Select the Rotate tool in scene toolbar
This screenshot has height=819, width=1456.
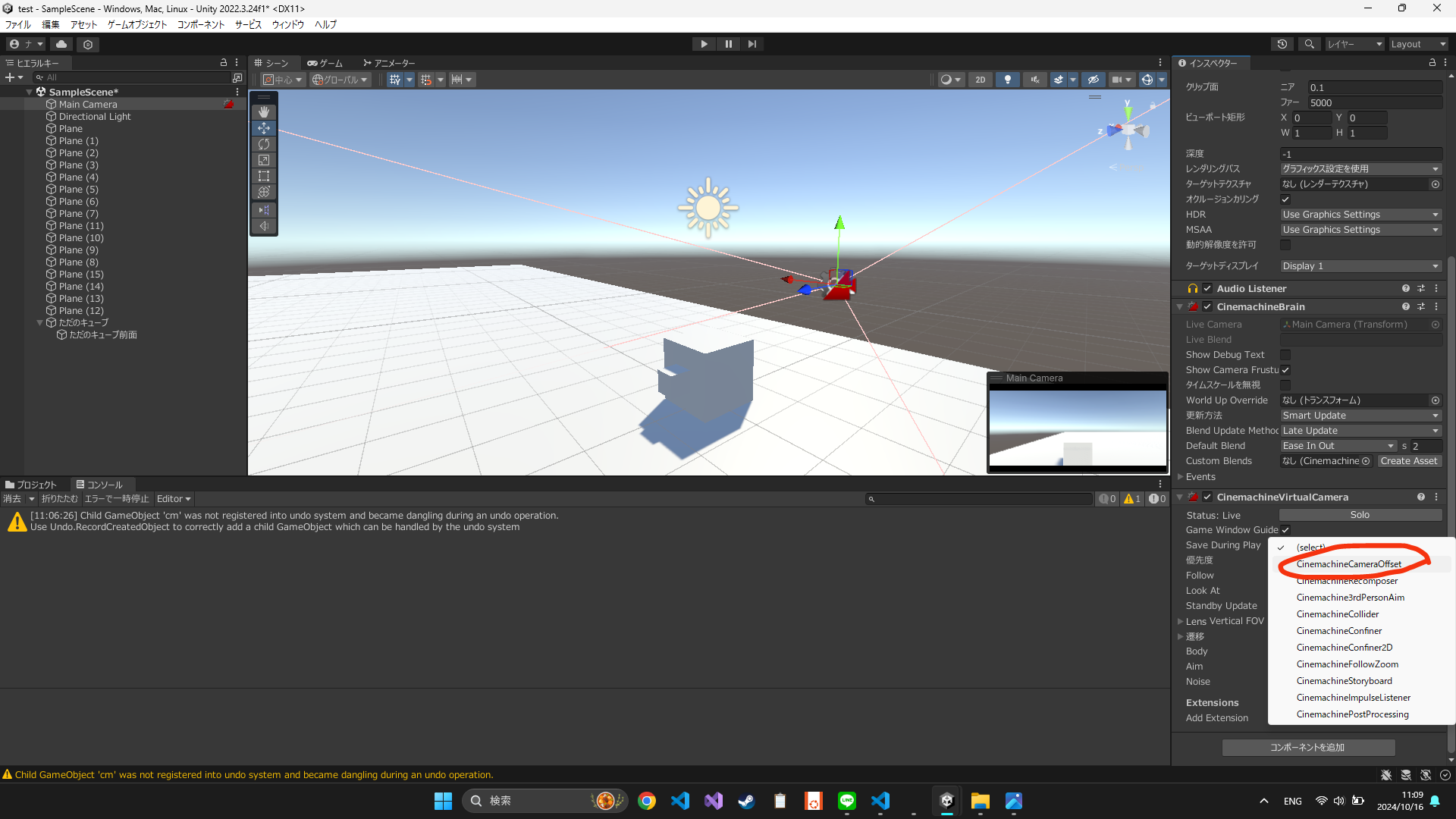[x=264, y=144]
